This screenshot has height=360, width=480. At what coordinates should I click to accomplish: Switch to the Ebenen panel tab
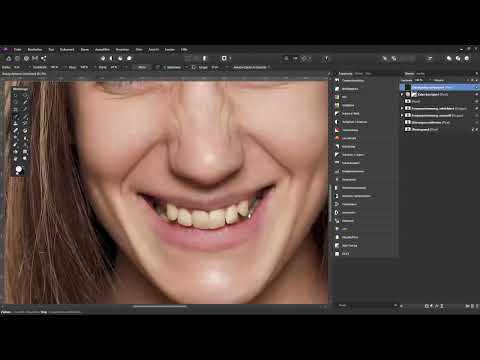click(409, 74)
